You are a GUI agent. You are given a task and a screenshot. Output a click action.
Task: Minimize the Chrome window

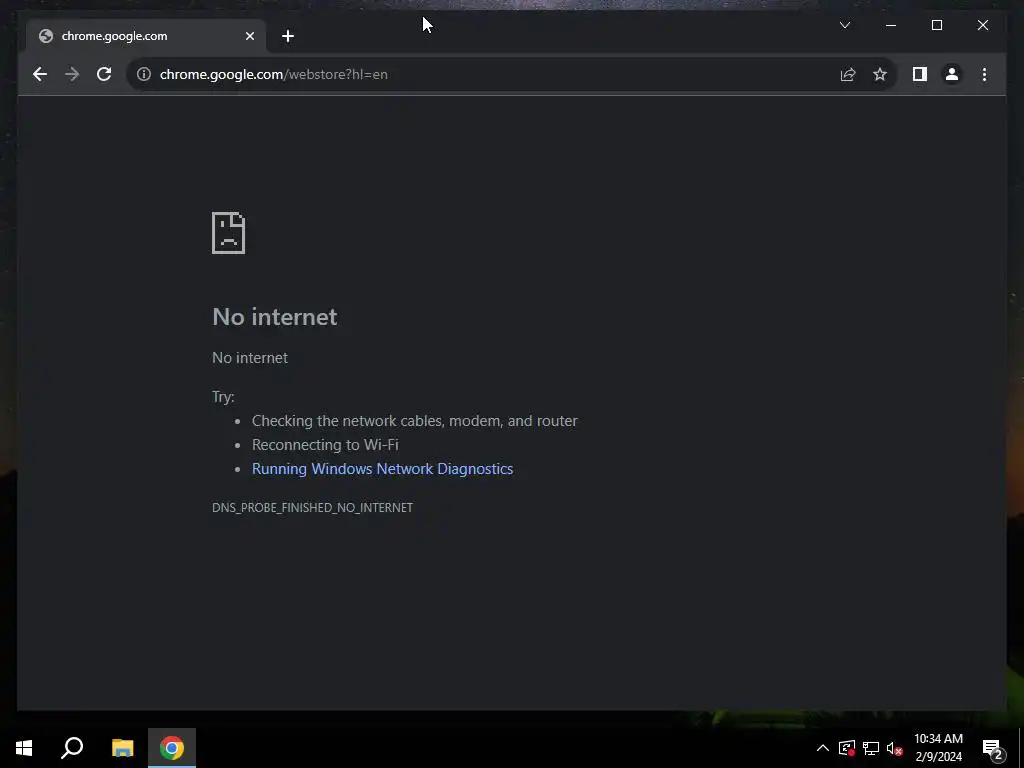pyautogui.click(x=891, y=25)
